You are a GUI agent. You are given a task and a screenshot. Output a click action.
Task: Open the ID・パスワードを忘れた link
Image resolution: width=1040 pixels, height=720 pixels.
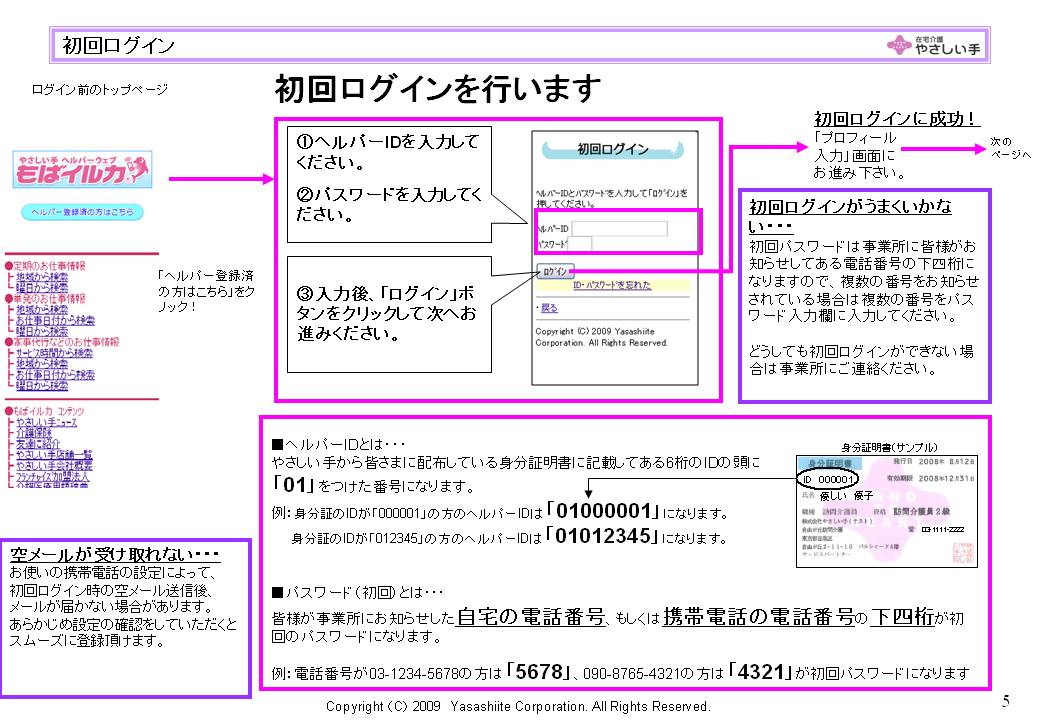(611, 285)
